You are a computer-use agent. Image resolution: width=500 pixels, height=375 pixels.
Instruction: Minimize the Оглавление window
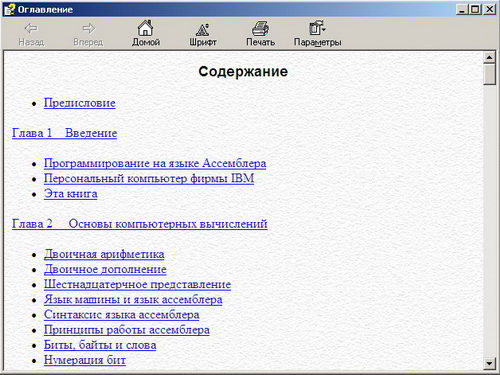point(462,9)
